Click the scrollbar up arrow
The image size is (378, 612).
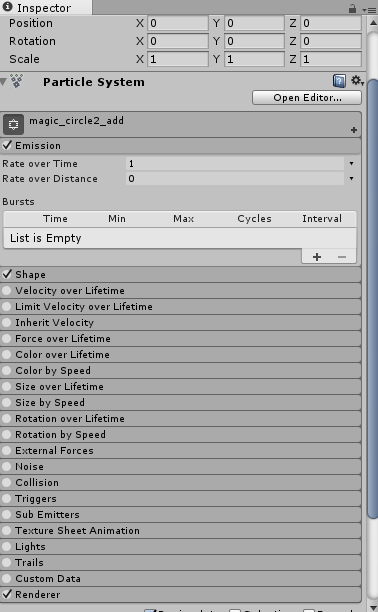point(373,23)
